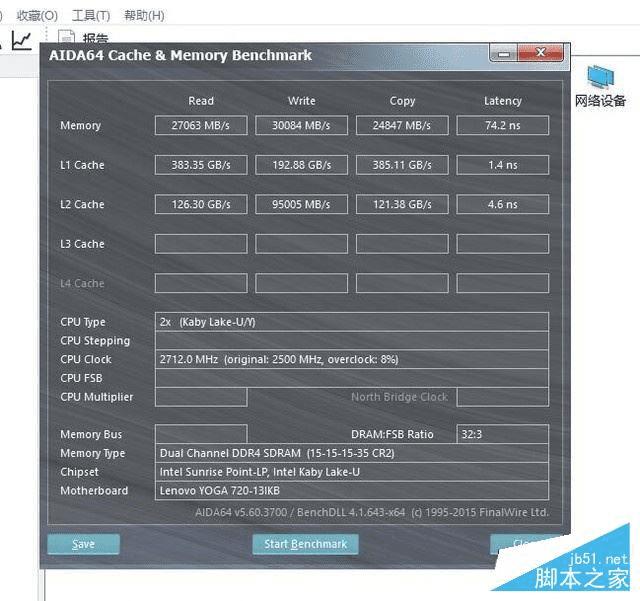Click Memory Read value 27063 MB/s
Viewport: 640px width, 601px height.
click(201, 125)
